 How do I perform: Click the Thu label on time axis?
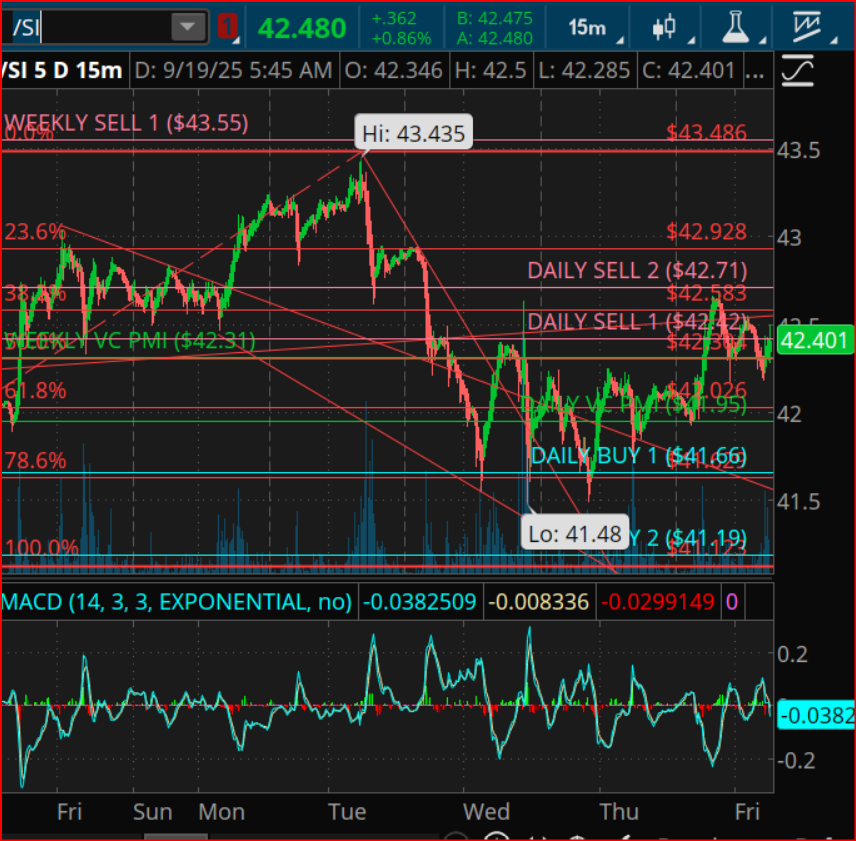pos(619,812)
